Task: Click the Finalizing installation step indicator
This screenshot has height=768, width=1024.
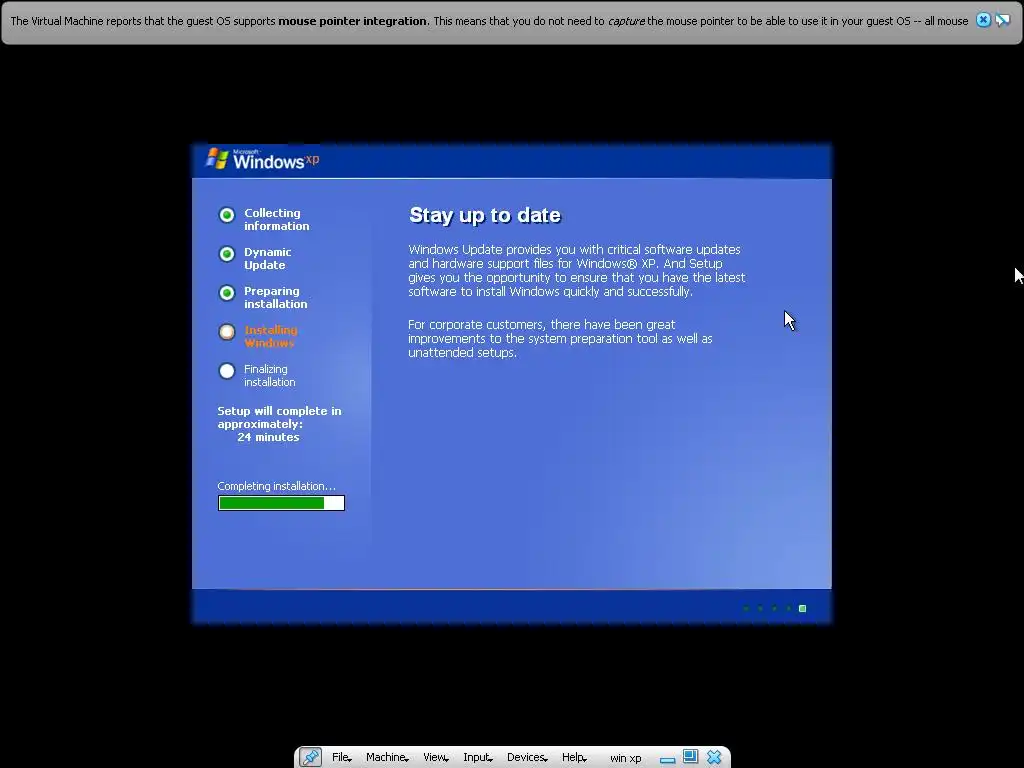Action: pos(227,371)
